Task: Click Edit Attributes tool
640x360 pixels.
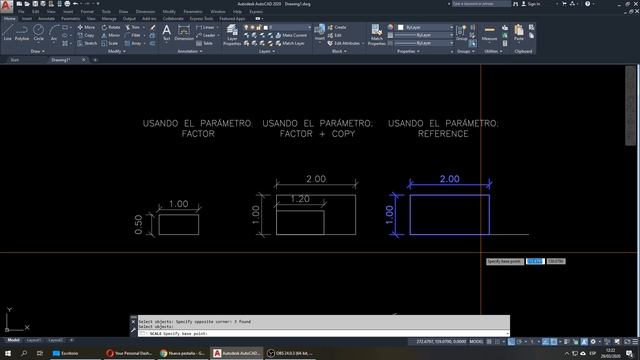Action: [x=343, y=43]
